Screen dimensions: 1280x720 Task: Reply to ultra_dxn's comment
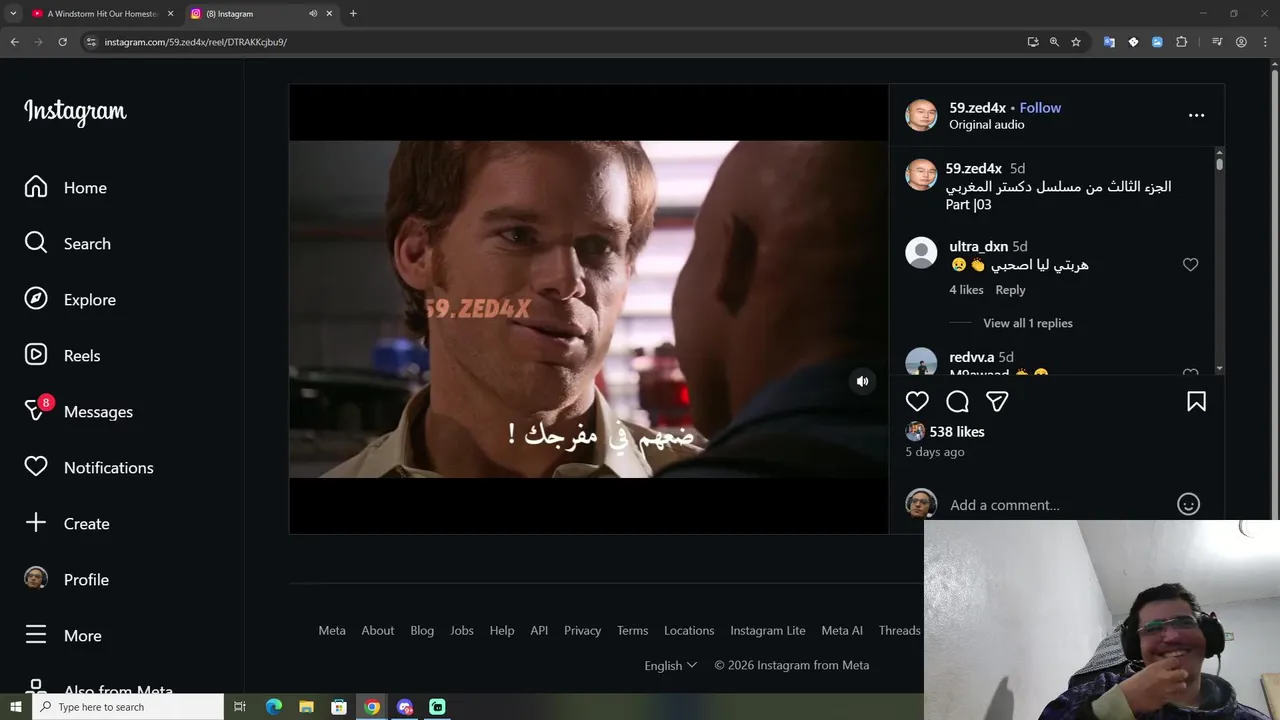click(1010, 290)
